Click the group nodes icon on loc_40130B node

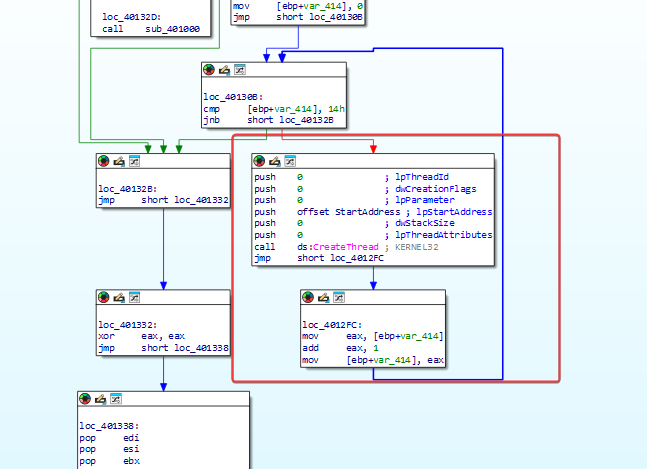pos(240,70)
